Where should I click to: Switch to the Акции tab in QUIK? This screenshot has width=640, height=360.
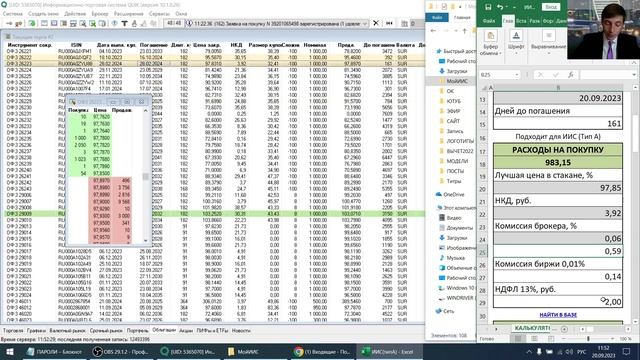pyautogui.click(x=186, y=331)
